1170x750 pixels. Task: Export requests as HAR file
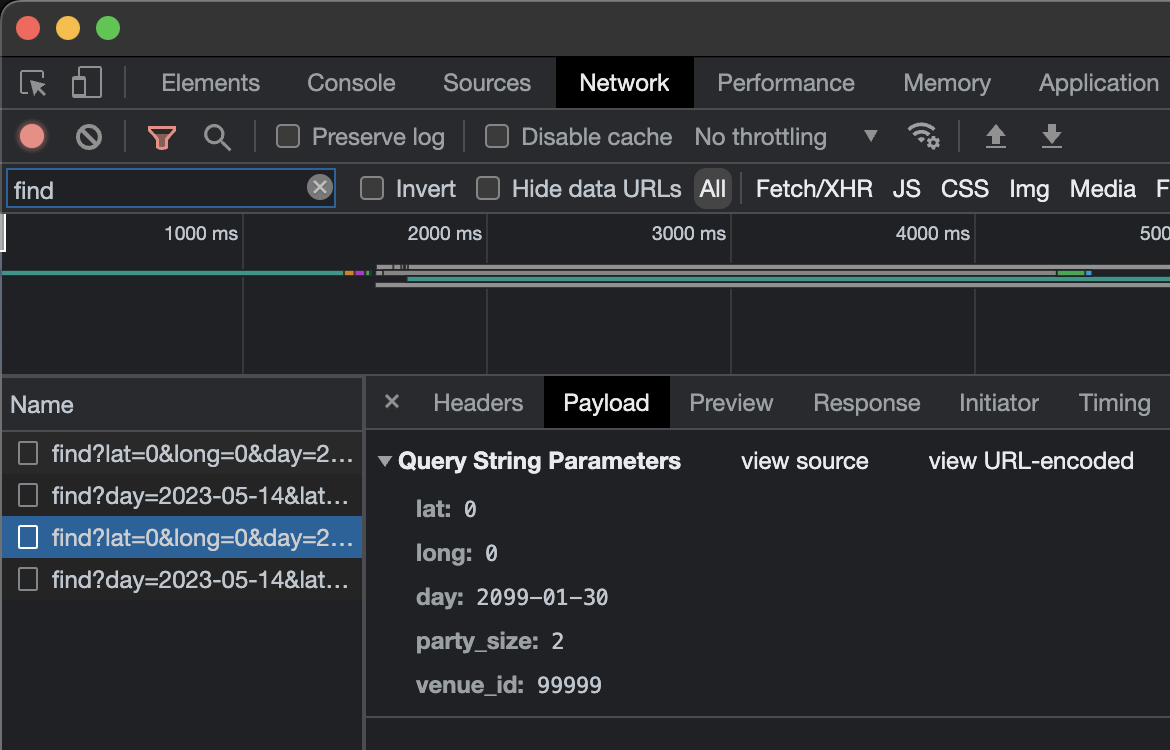point(1051,137)
